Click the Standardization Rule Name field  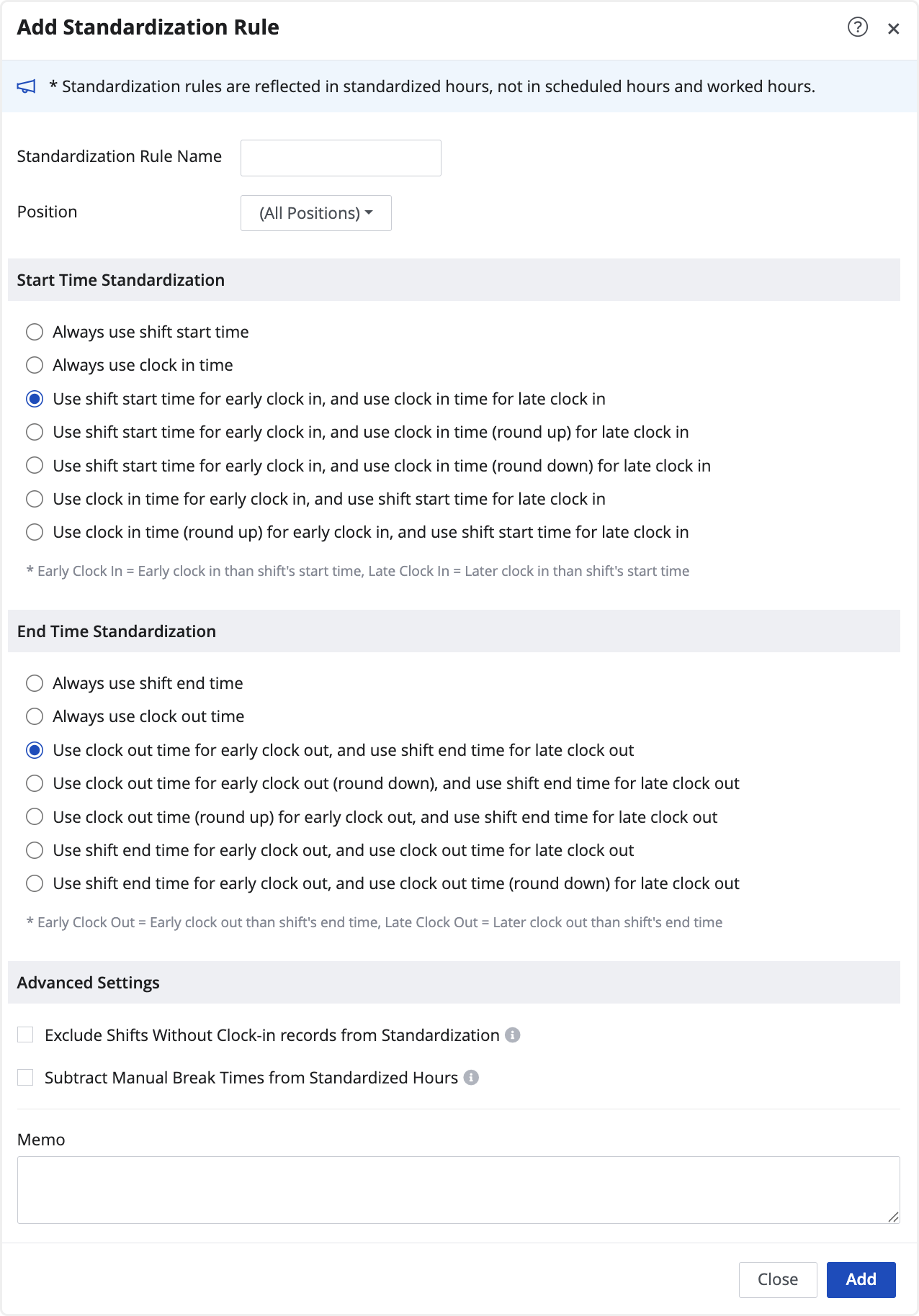click(x=341, y=158)
